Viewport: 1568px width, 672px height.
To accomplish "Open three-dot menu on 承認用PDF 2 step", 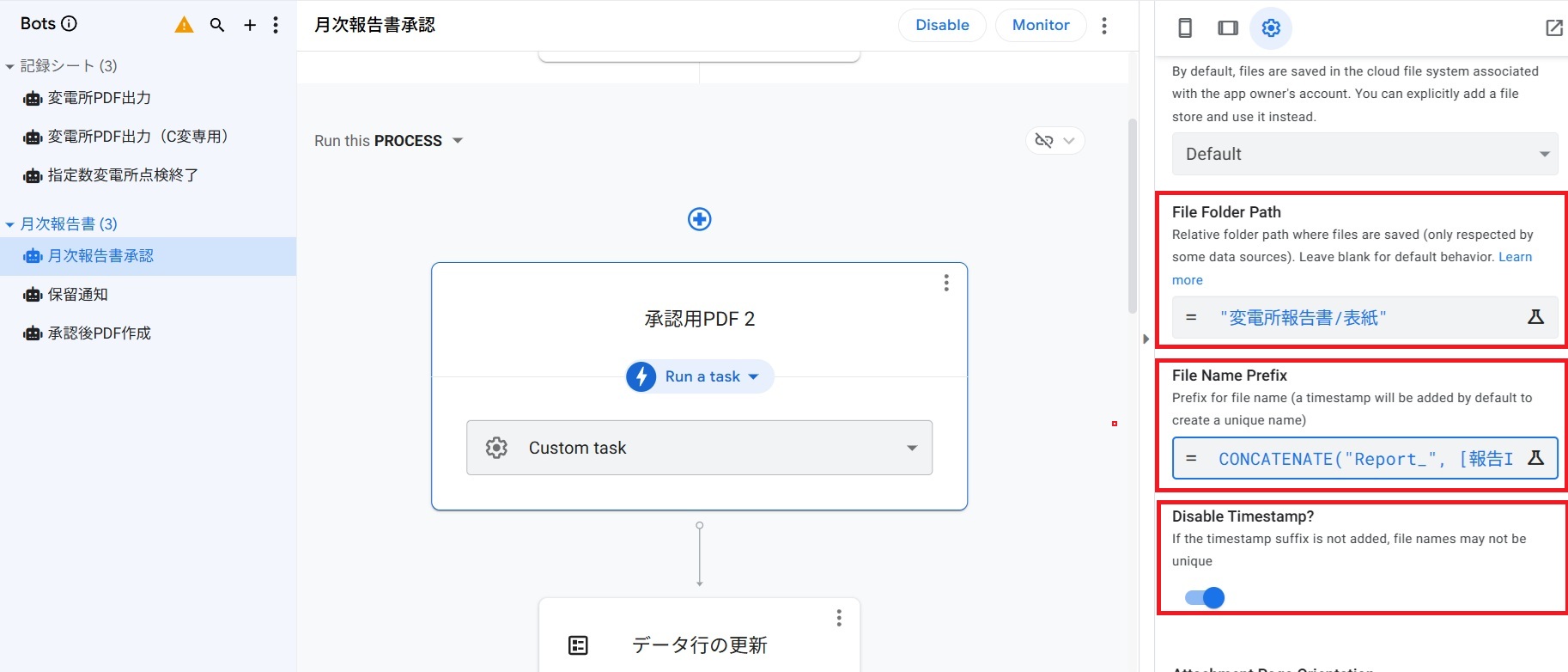I will click(945, 283).
